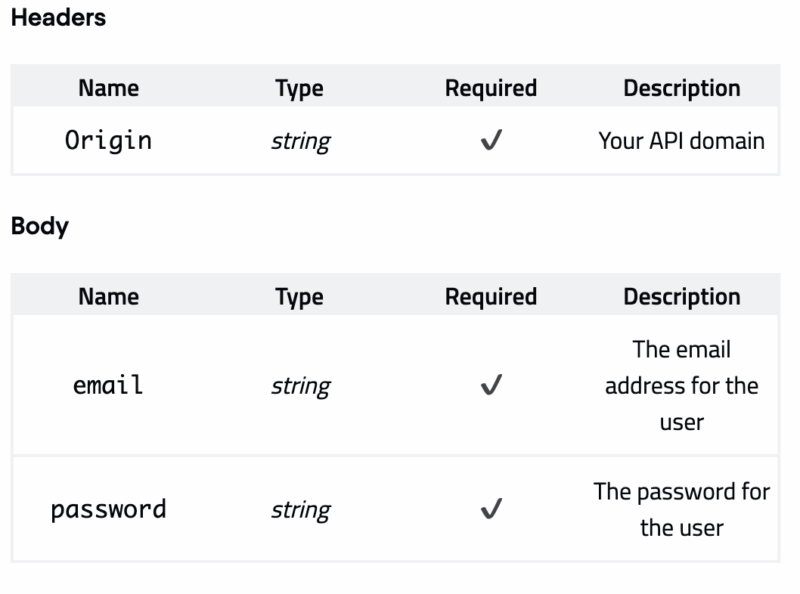
Task: Click the Required checkmark in the email row
Action: pyautogui.click(x=490, y=386)
